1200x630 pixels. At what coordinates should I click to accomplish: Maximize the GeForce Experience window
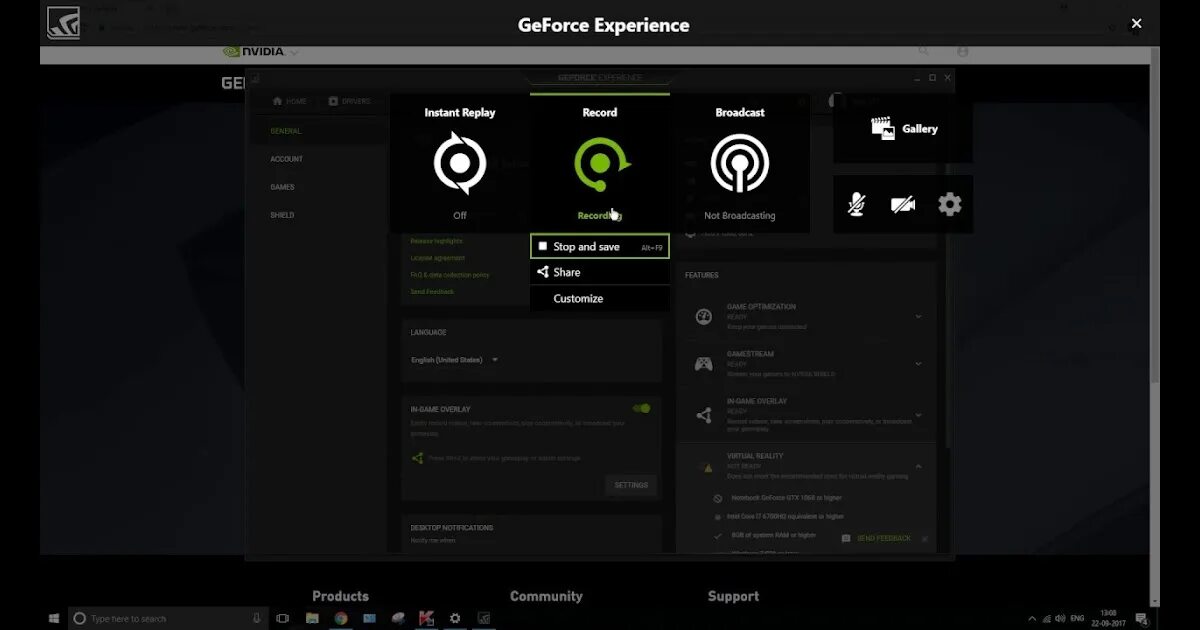[x=932, y=78]
